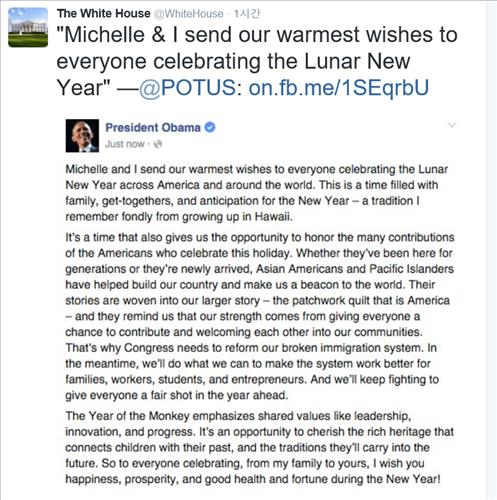Image resolution: width=497 pixels, height=500 pixels.
Task: Click the tweet line "everyone celebrating the Lunar New"
Action: pos(233,61)
